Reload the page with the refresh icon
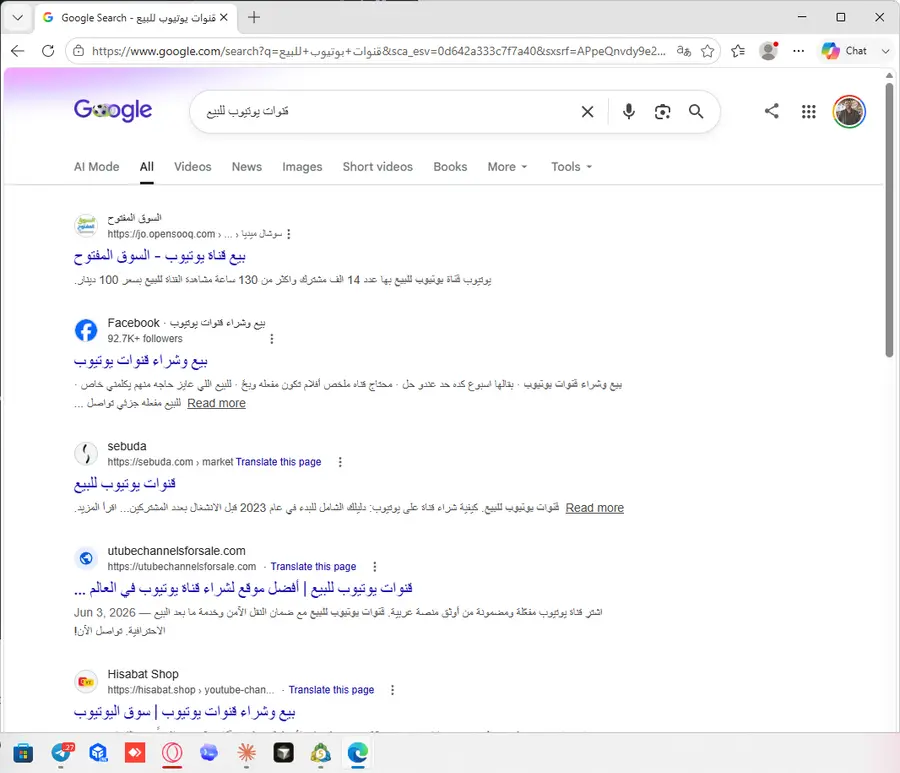Image resolution: width=900 pixels, height=773 pixels. click(48, 51)
